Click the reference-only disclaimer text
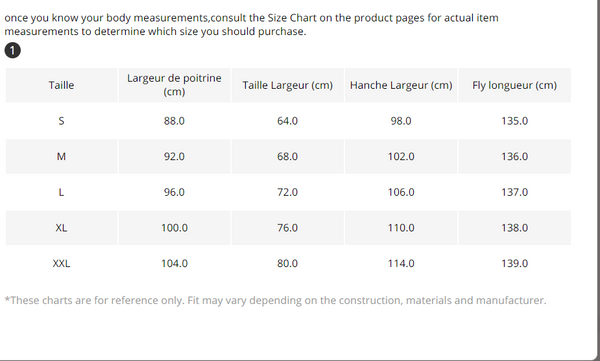Screen dimensions: 600x361 [x=276, y=300]
